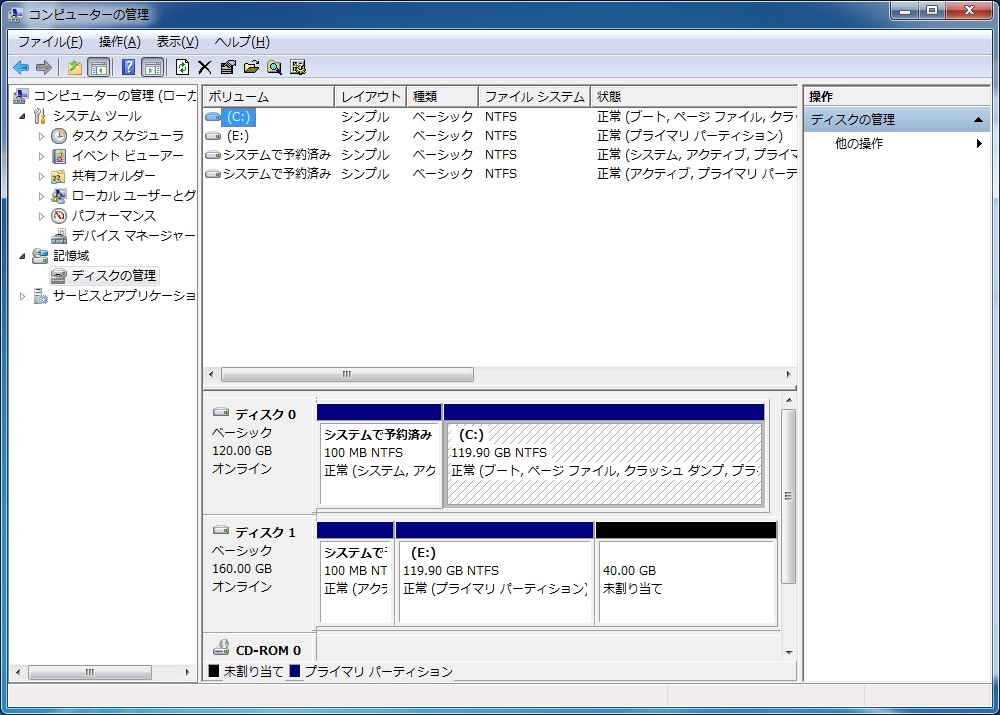Select 共有フォルダー in the tree
The width and height of the screenshot is (1000, 715).
point(114,175)
